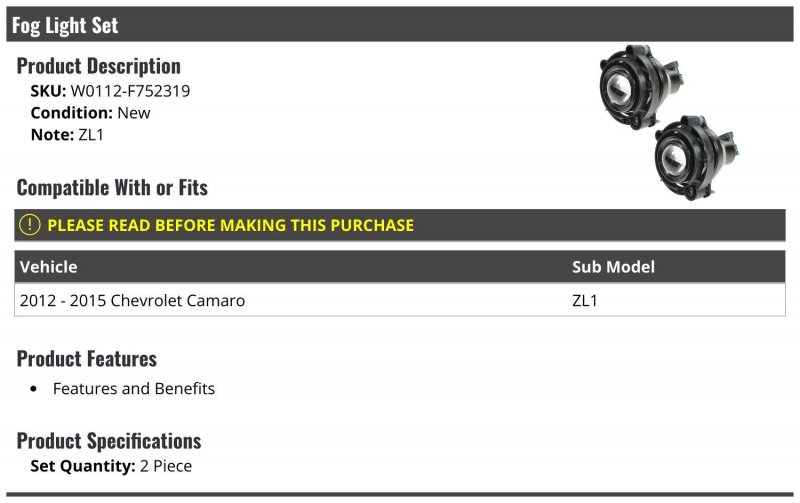Click the Fog Light Set header bar
This screenshot has width=800, height=503.
click(x=399, y=24)
